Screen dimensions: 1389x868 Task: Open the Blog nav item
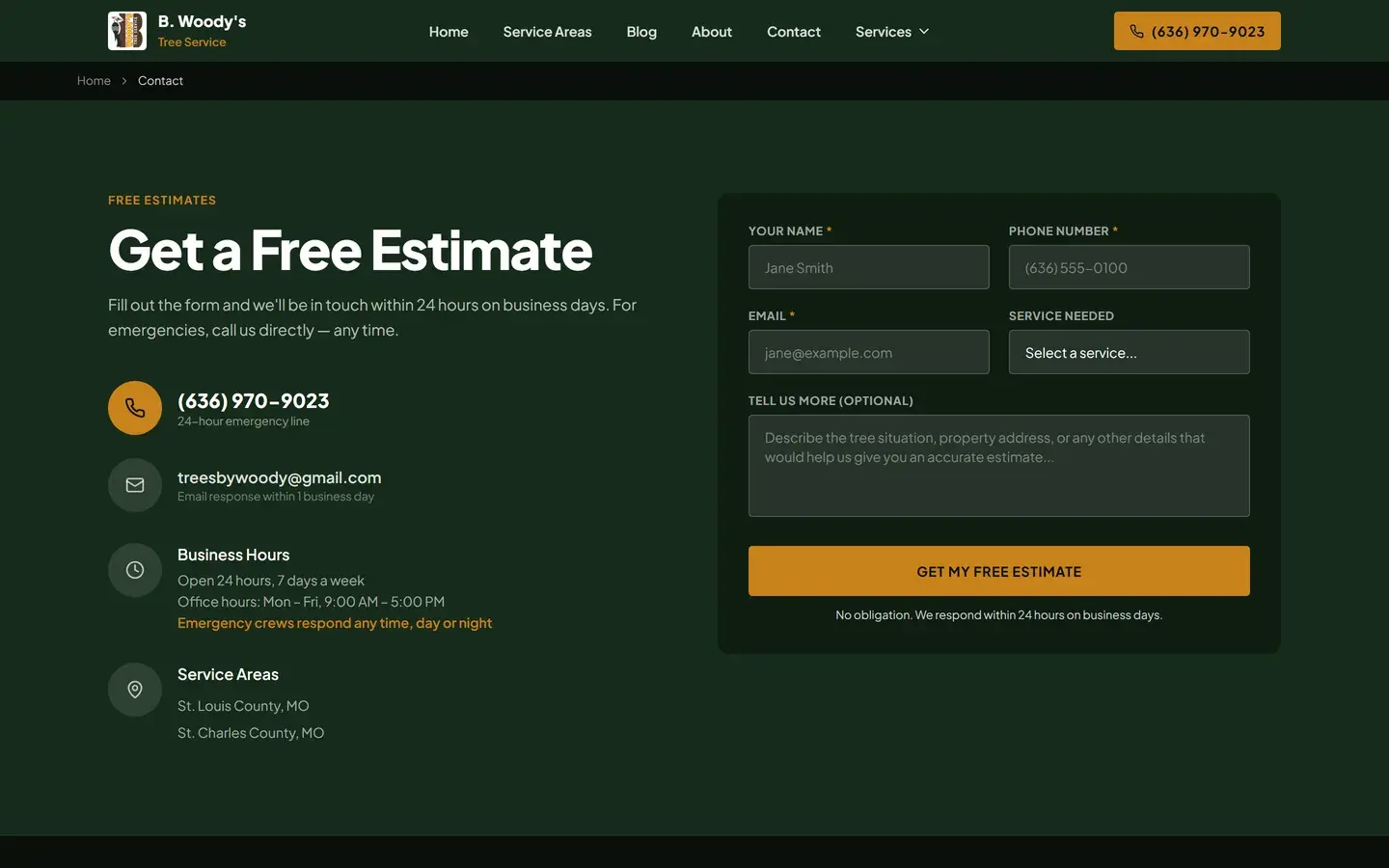[641, 32]
